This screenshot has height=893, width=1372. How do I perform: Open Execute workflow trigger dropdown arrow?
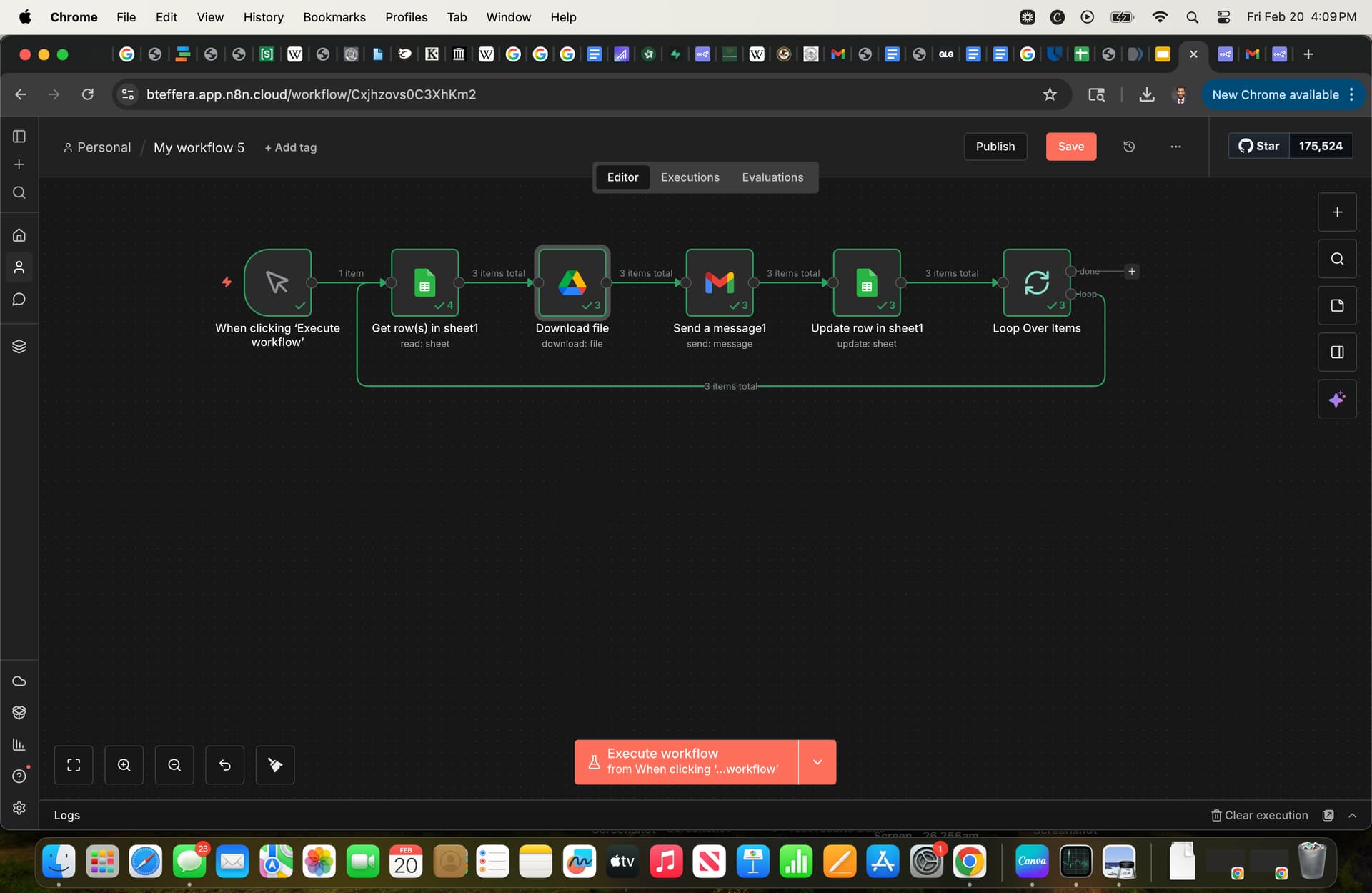(x=817, y=762)
